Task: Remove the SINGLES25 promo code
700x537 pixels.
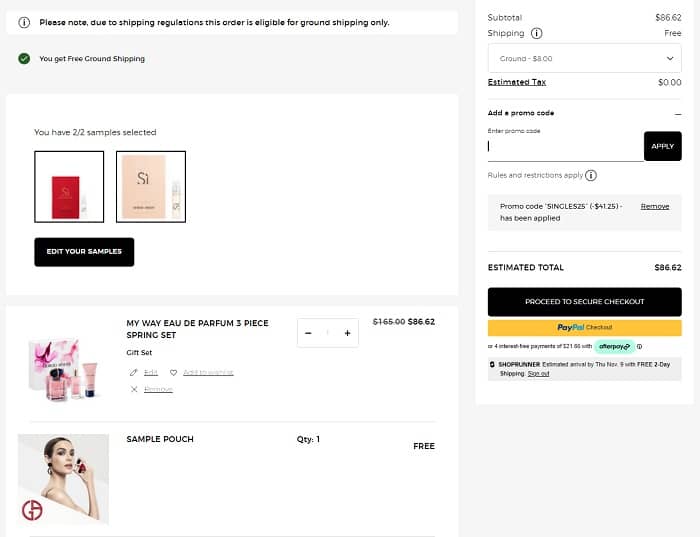Action: tap(655, 206)
